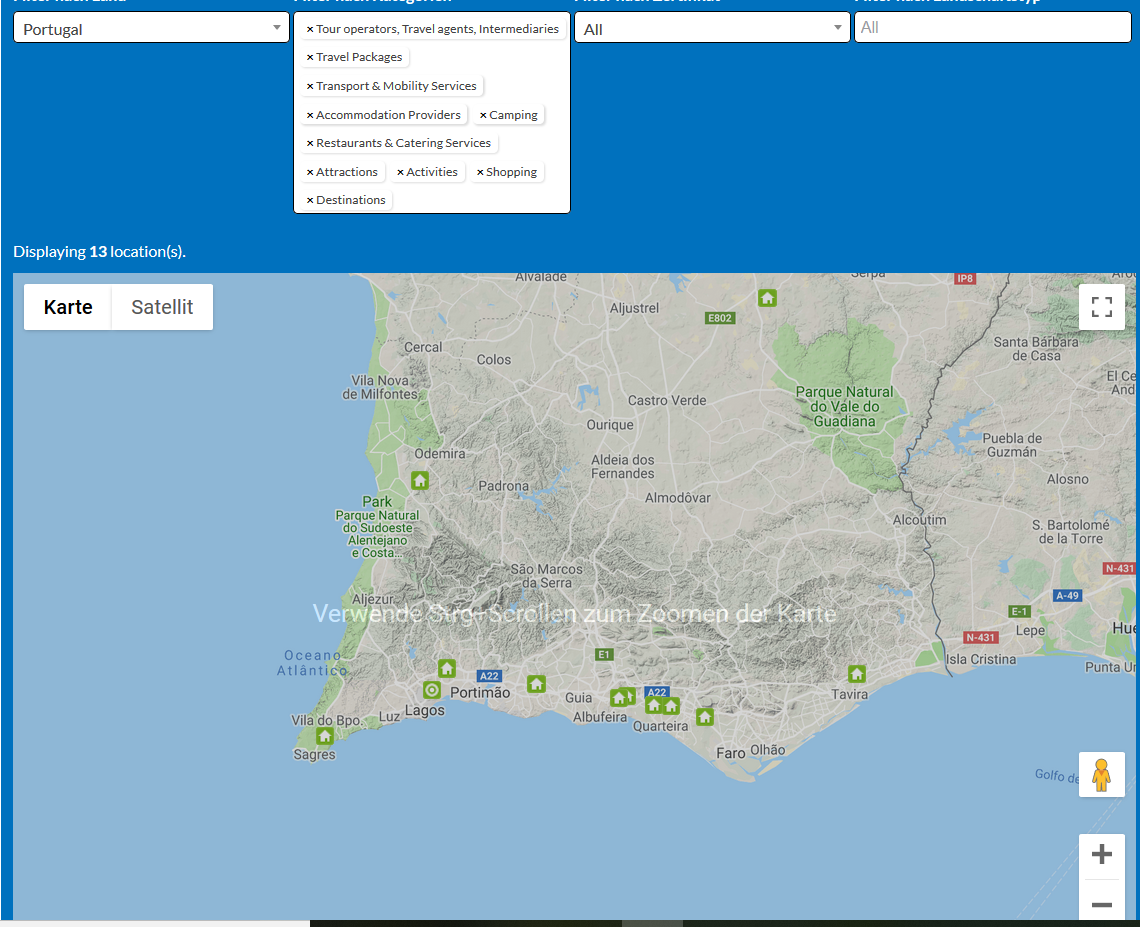Remove the Transport & Mobility Services tag

coord(310,86)
